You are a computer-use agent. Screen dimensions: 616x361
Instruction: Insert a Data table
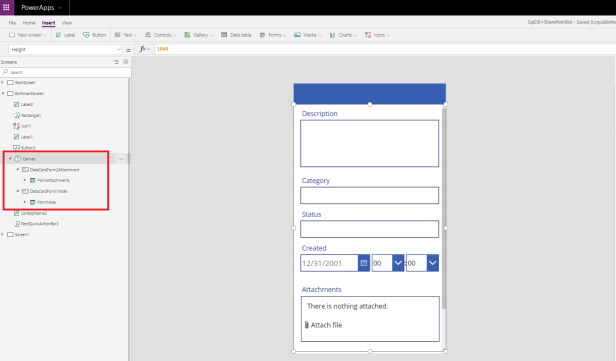click(236, 35)
